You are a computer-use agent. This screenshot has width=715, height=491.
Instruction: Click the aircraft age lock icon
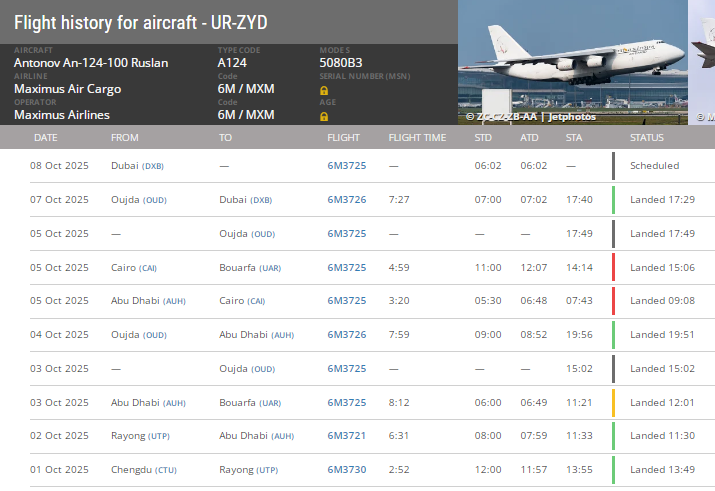click(x=324, y=116)
